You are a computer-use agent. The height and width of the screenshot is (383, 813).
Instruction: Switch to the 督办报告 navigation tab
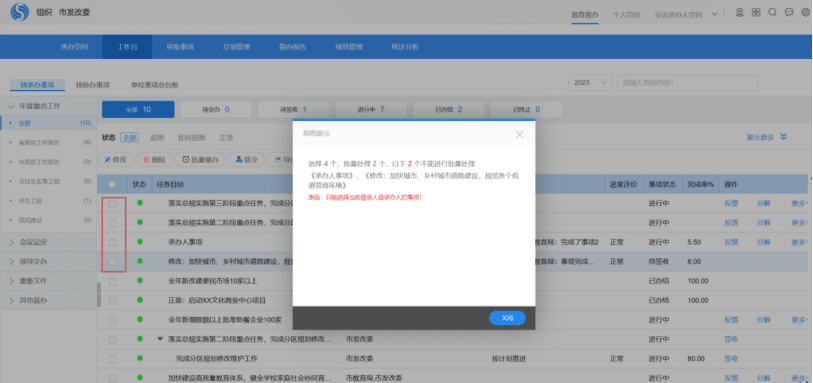[292, 47]
